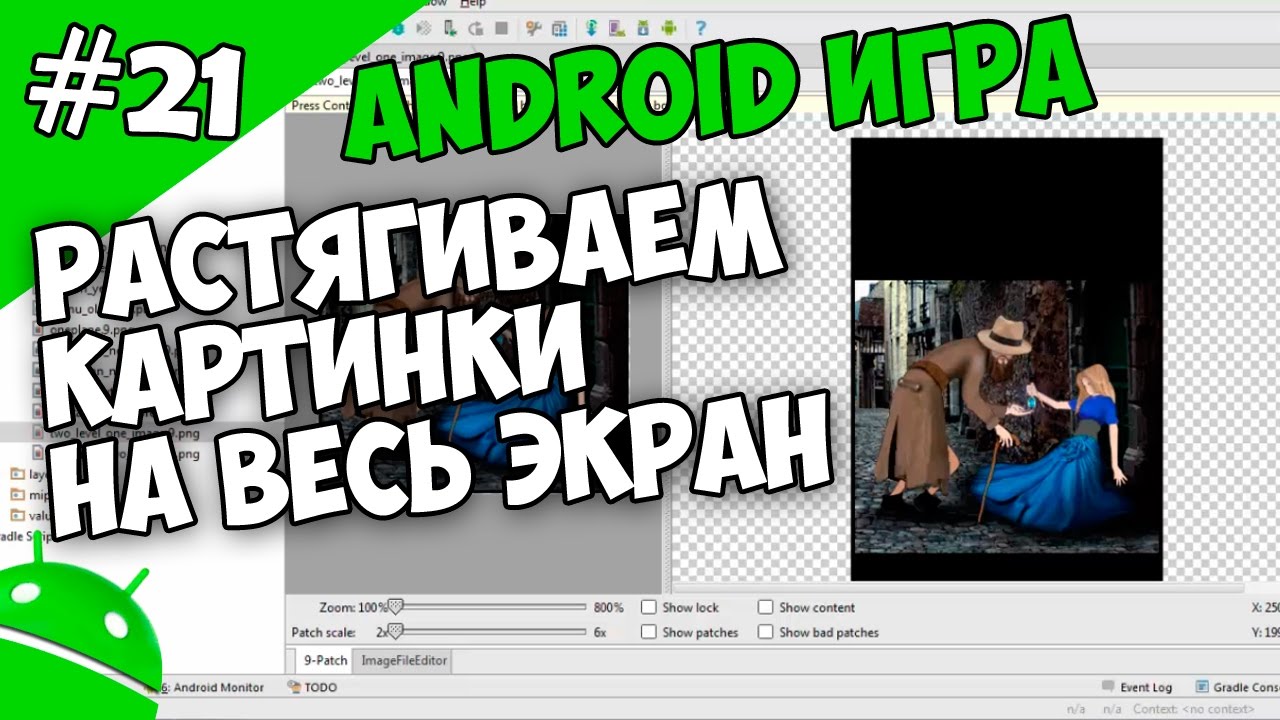The width and height of the screenshot is (1280, 720).
Task: Open the Android Monitor tool window
Action: coord(210,687)
